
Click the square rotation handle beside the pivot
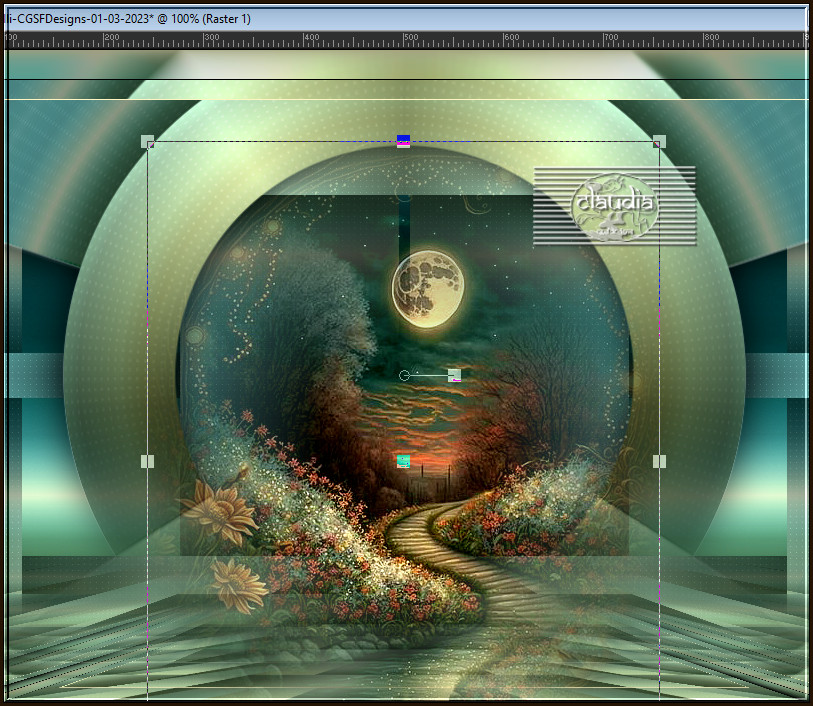tap(454, 375)
